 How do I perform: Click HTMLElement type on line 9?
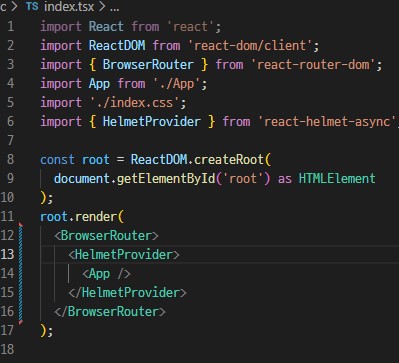[x=337, y=179]
